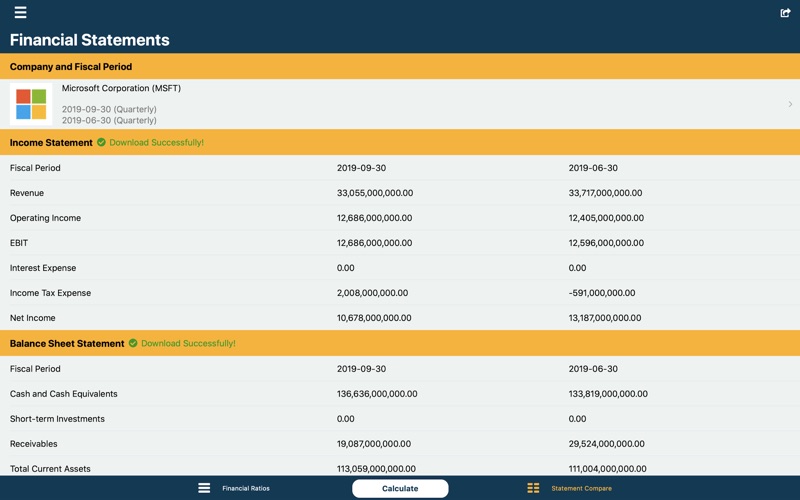Tap the share icon at top right
The width and height of the screenshot is (800, 500).
tap(785, 13)
